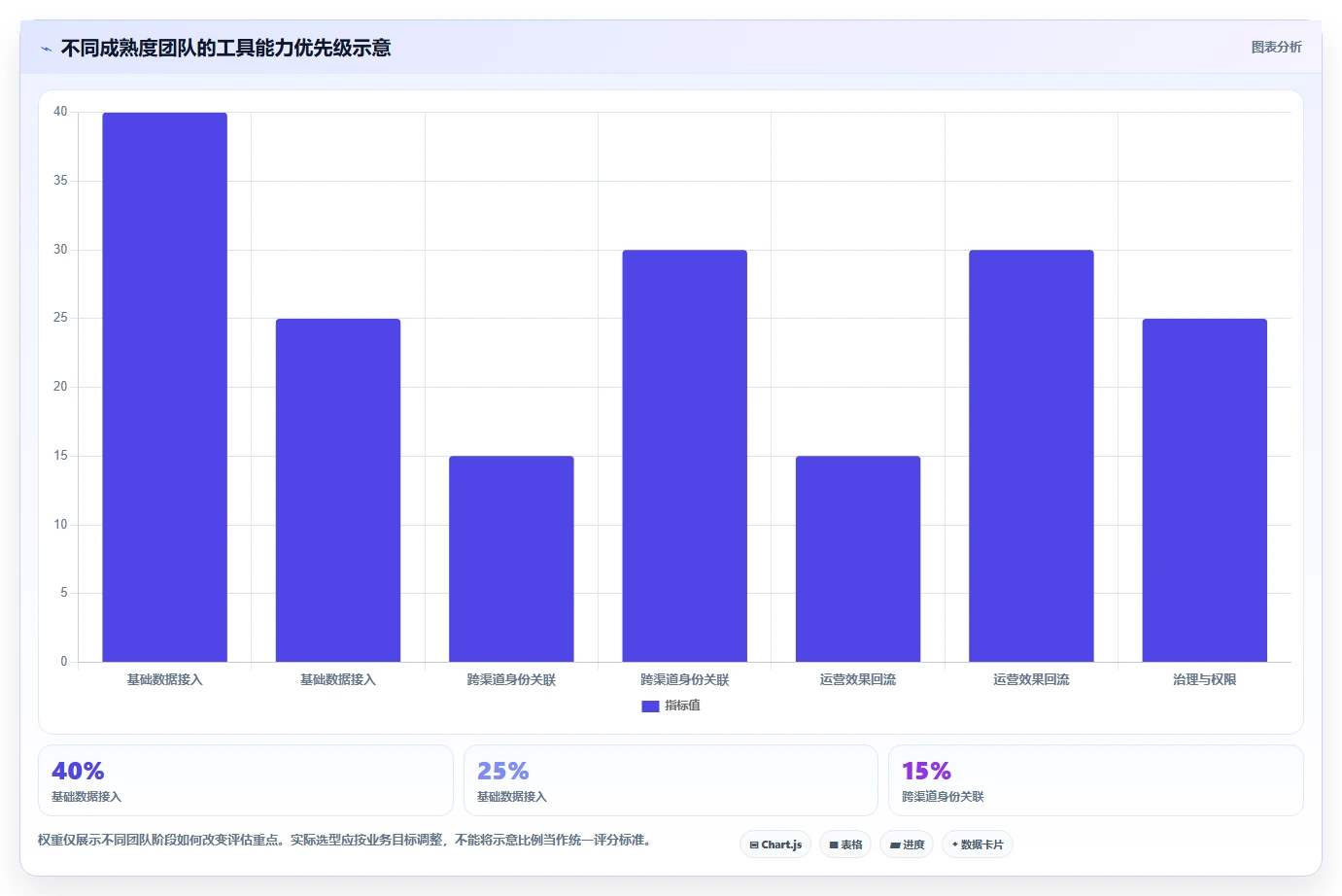The width and height of the screenshot is (1342, 896).
Task: Click the footnote starting with 权重仅展示
Action: pyautogui.click(x=344, y=840)
